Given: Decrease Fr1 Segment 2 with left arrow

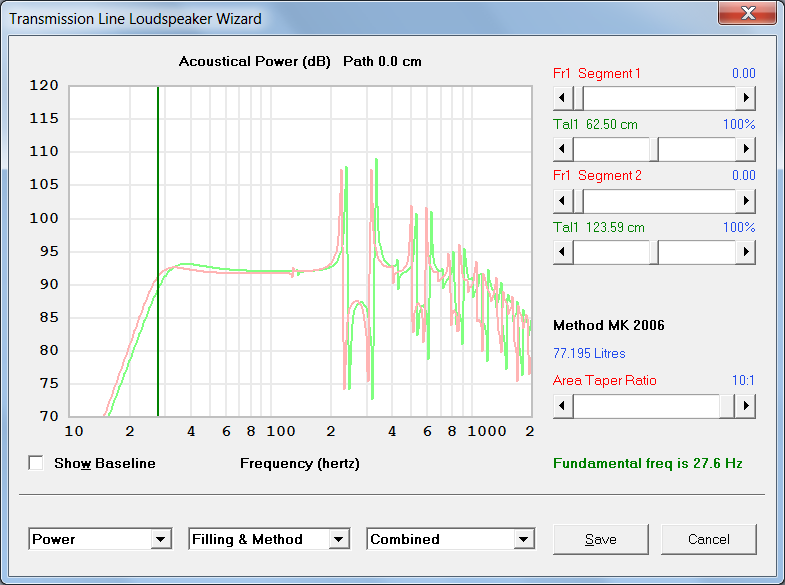Looking at the screenshot, I should click(563, 201).
